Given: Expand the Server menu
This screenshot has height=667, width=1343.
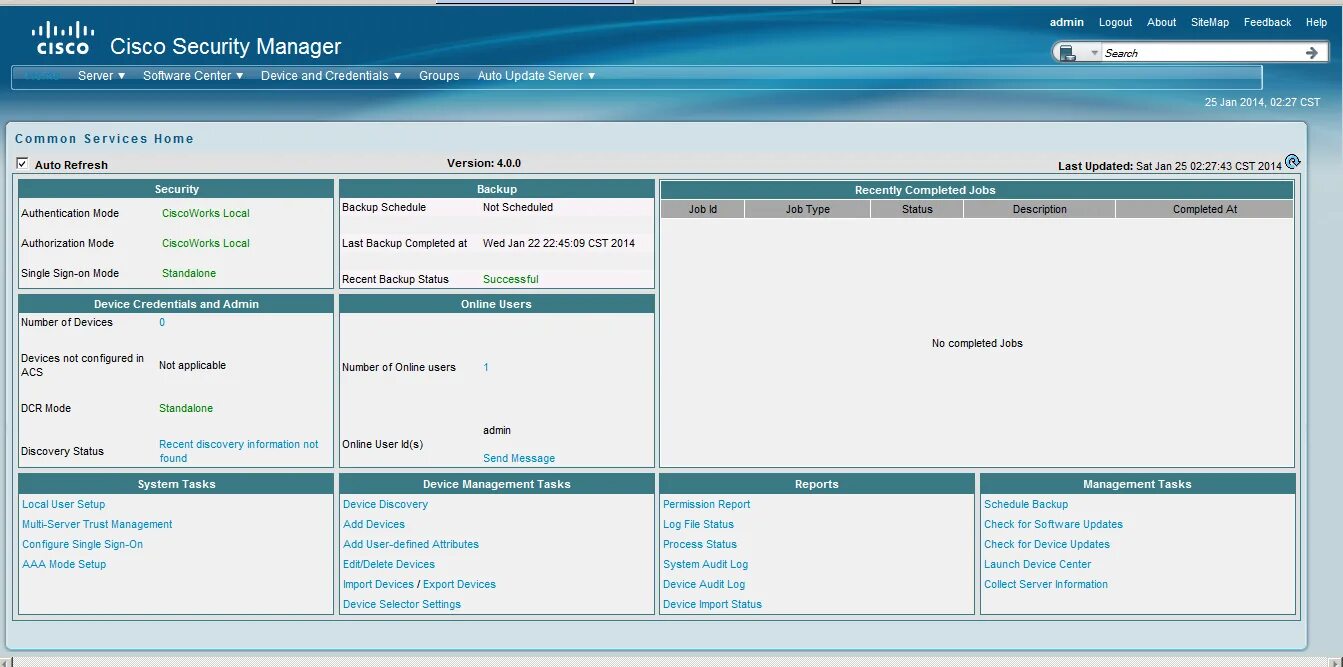Looking at the screenshot, I should [102, 76].
